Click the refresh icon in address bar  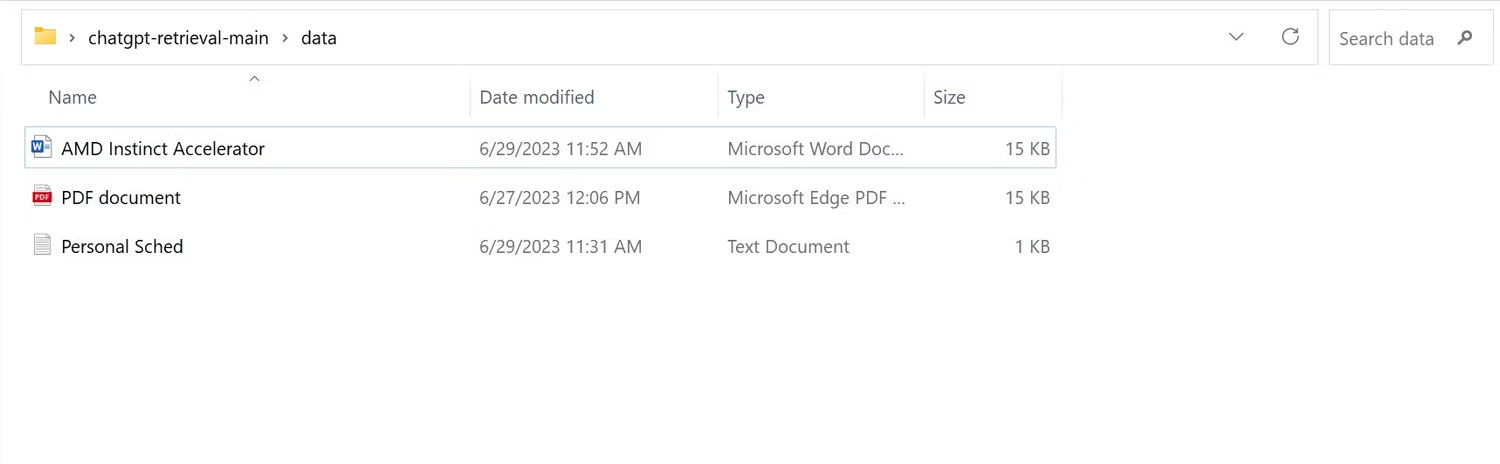(1290, 37)
